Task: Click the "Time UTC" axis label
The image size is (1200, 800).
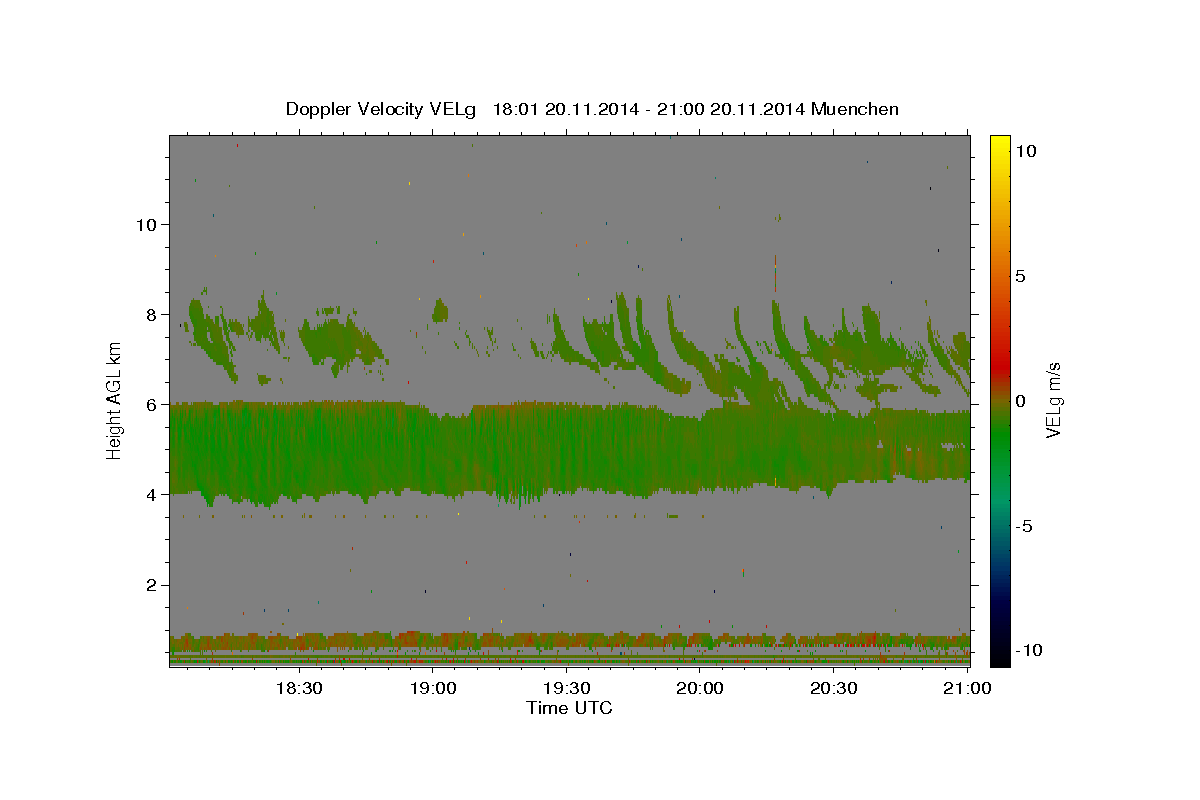Action: pyautogui.click(x=569, y=708)
